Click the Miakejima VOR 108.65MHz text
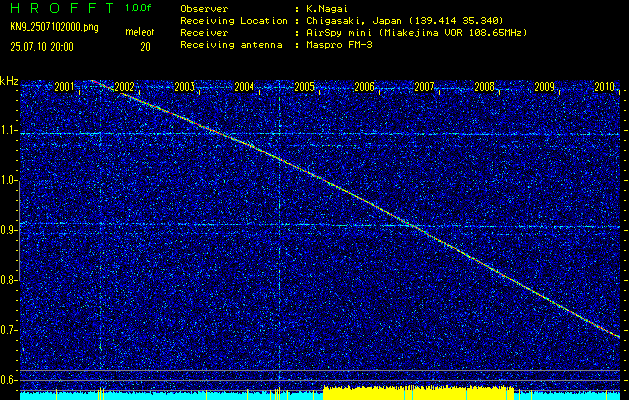 pyautogui.click(x=452, y=32)
